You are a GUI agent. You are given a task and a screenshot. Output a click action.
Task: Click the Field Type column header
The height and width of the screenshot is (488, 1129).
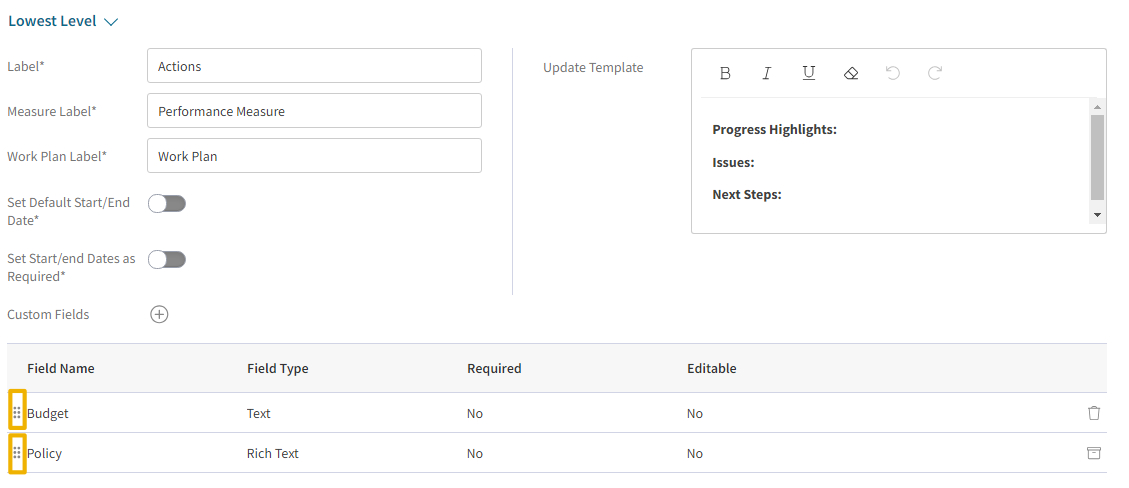click(277, 369)
